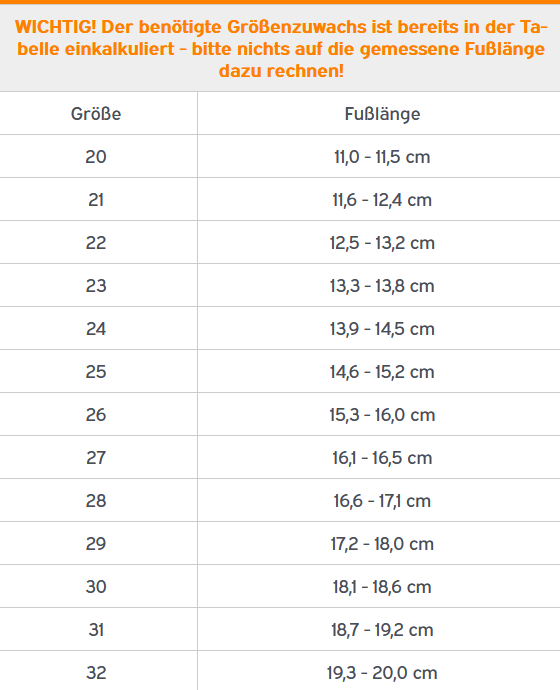Image resolution: width=560 pixels, height=690 pixels.
Task: Click the orange WICHTIG warning notice
Action: (x=281, y=48)
